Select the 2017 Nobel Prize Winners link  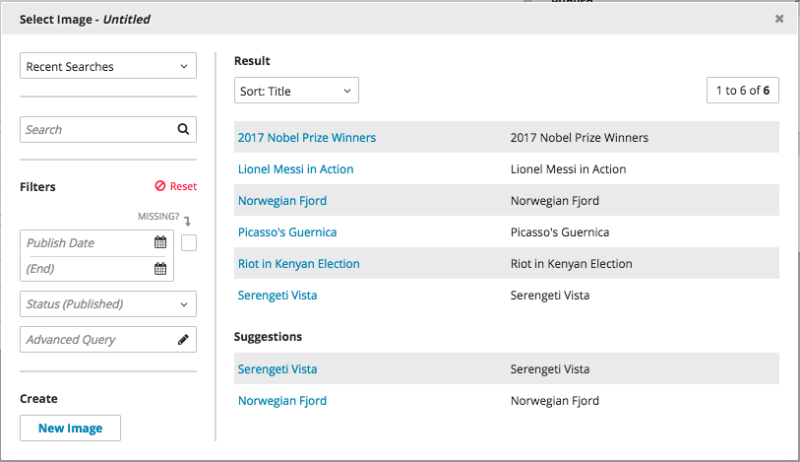[x=307, y=137]
